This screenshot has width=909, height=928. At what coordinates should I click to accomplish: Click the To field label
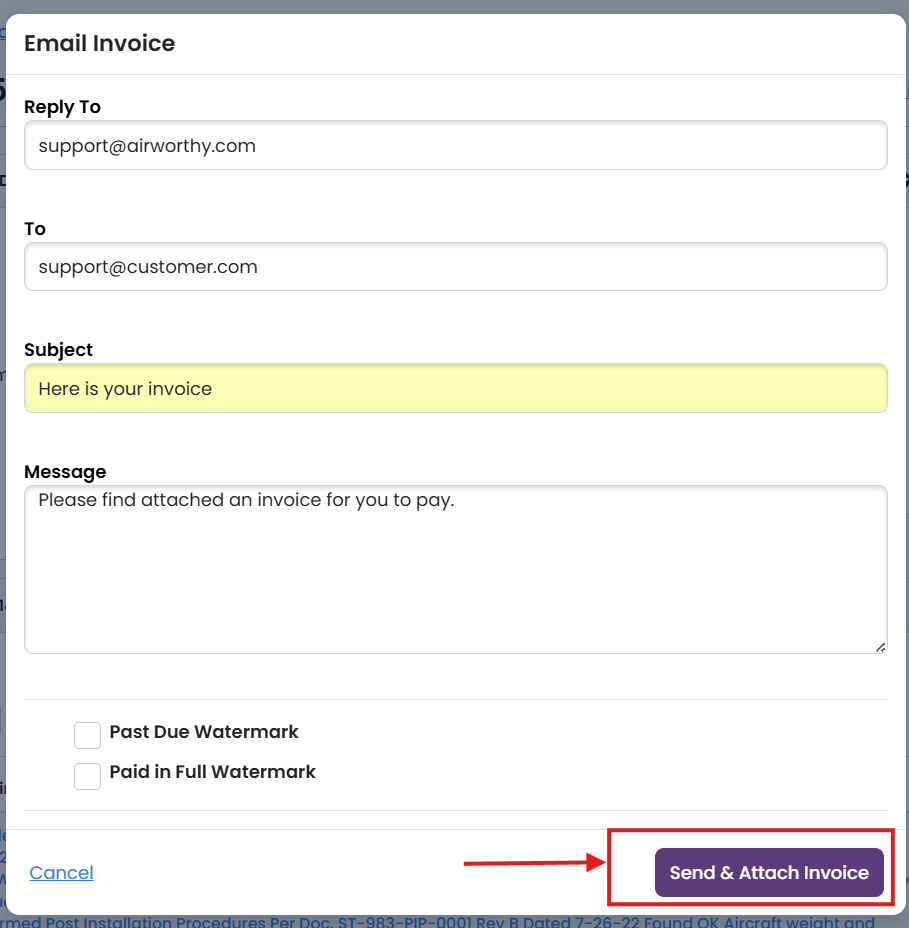(x=35, y=229)
